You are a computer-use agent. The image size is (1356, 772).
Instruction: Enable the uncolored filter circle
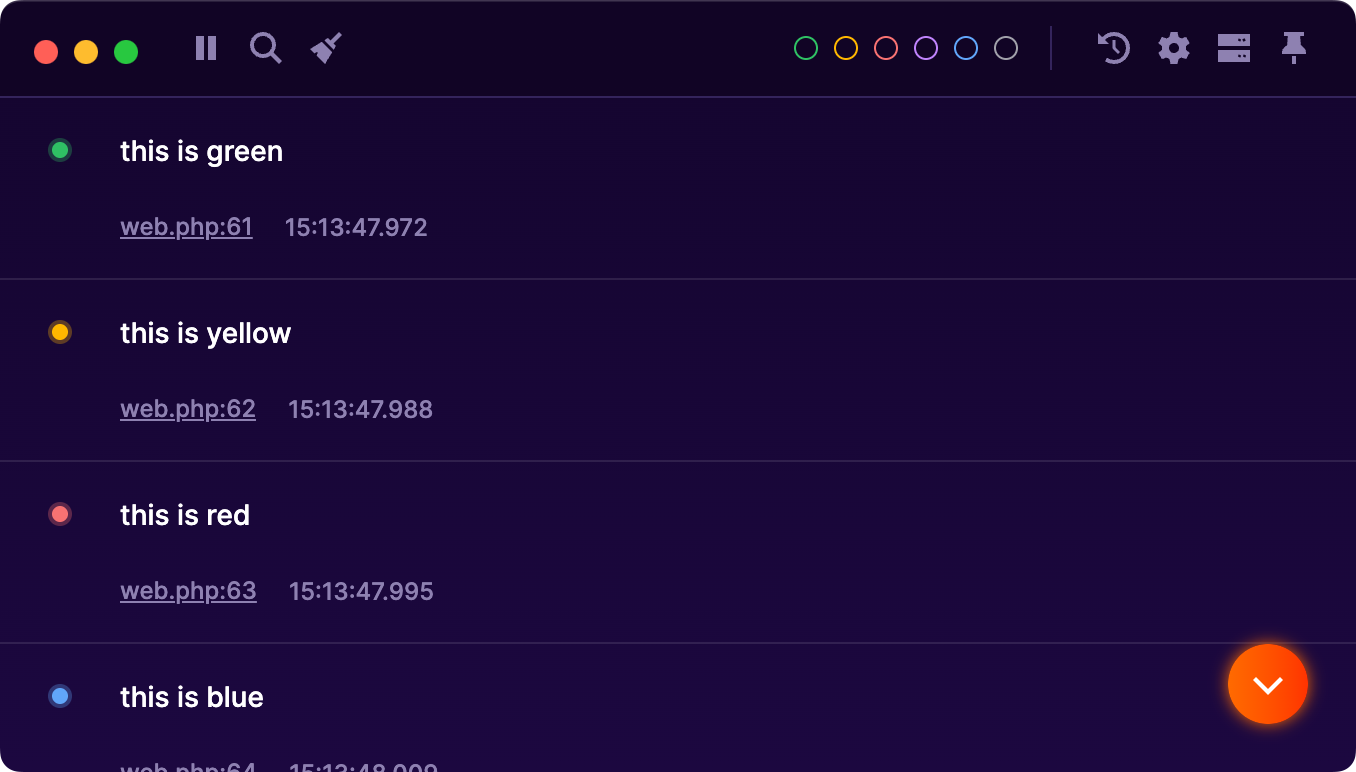pyautogui.click(x=1005, y=47)
